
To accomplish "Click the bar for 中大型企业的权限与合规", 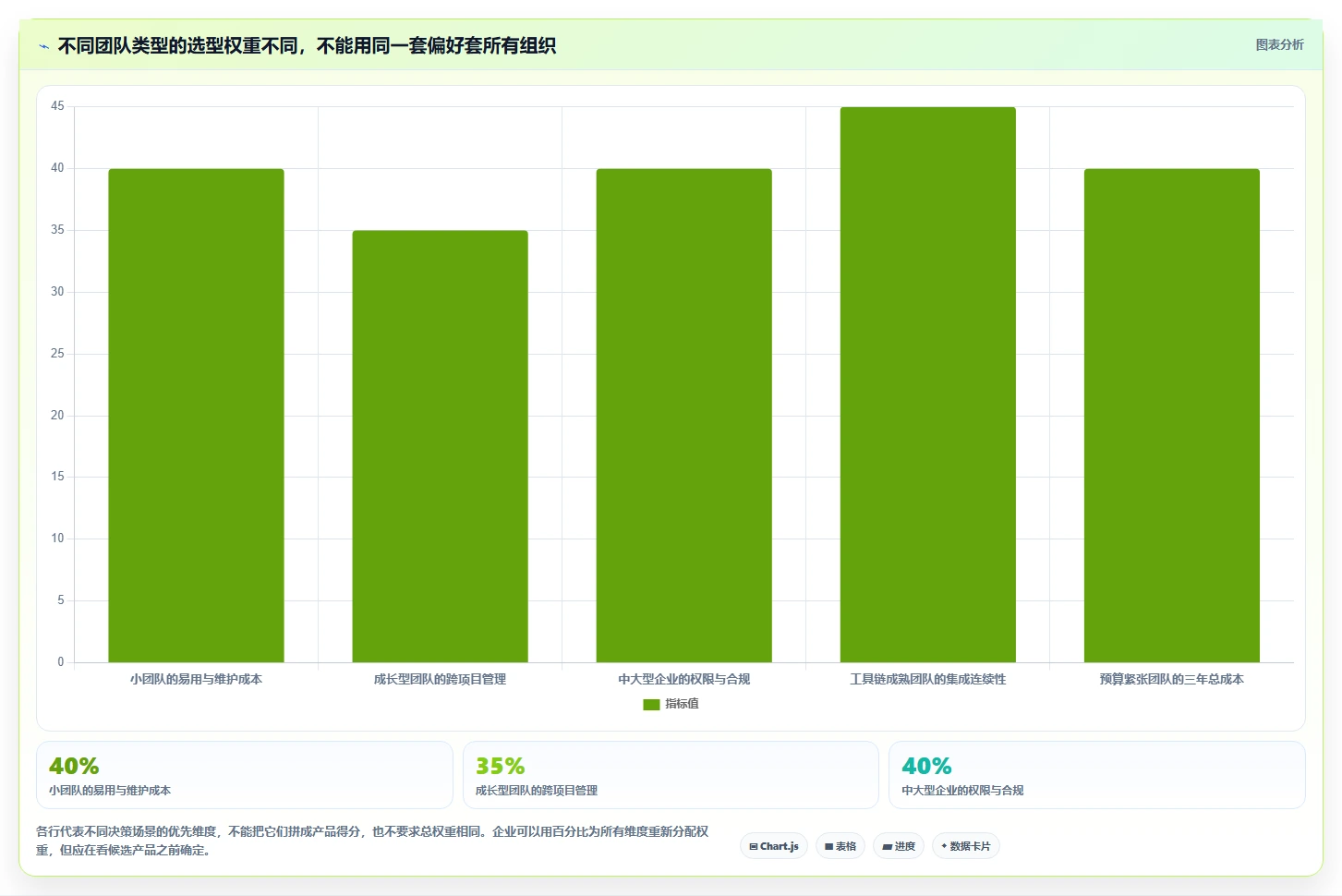I will [683, 415].
